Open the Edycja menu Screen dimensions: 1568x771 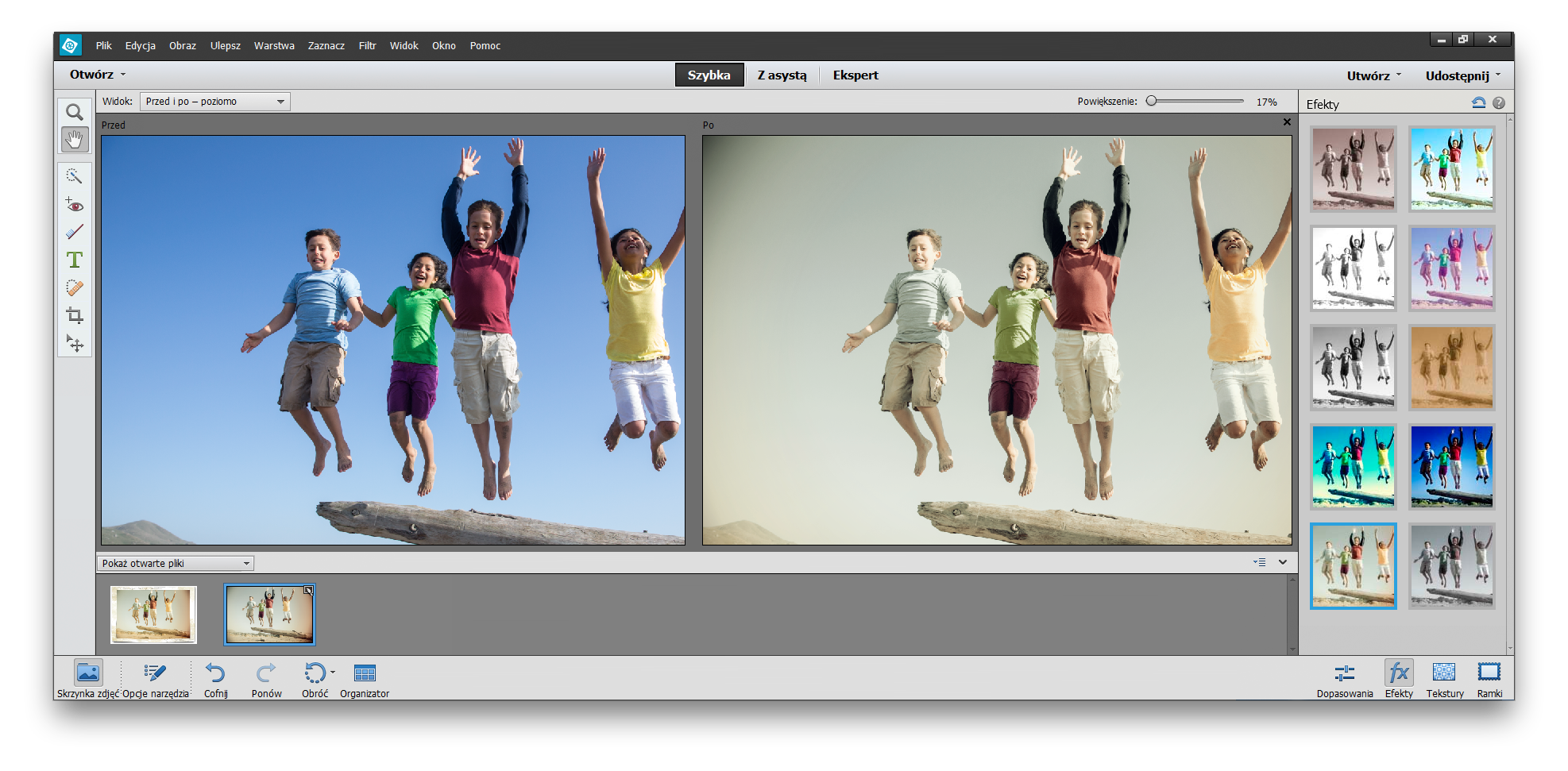[140, 45]
